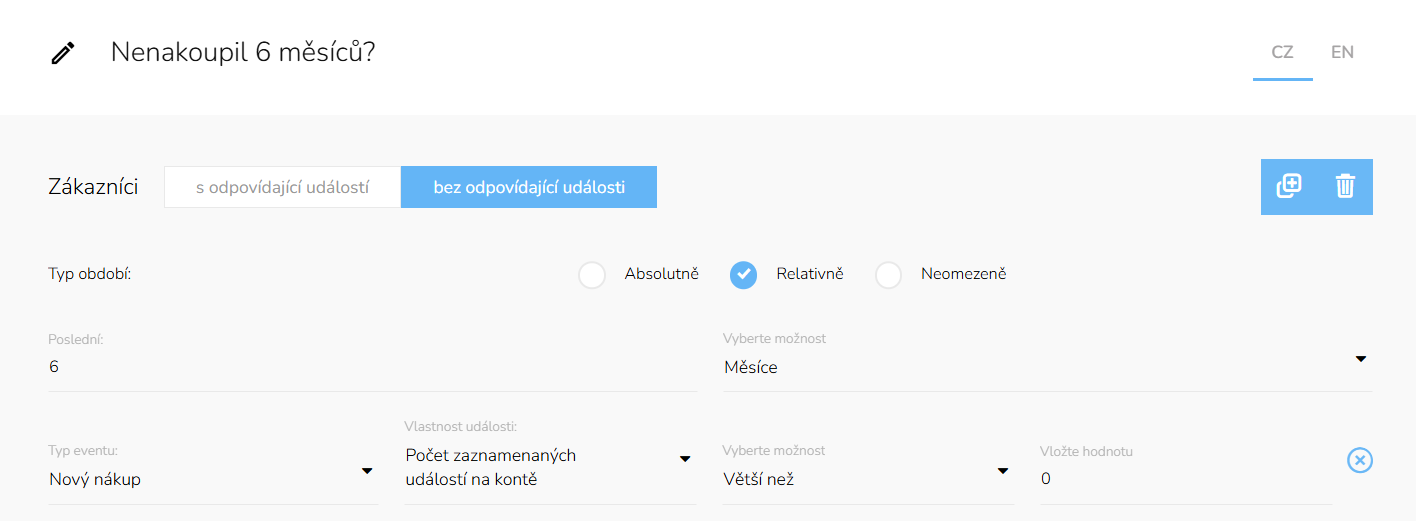This screenshot has height=521, width=1416.
Task: Delete the condition using the trash icon
Action: [x=1345, y=186]
